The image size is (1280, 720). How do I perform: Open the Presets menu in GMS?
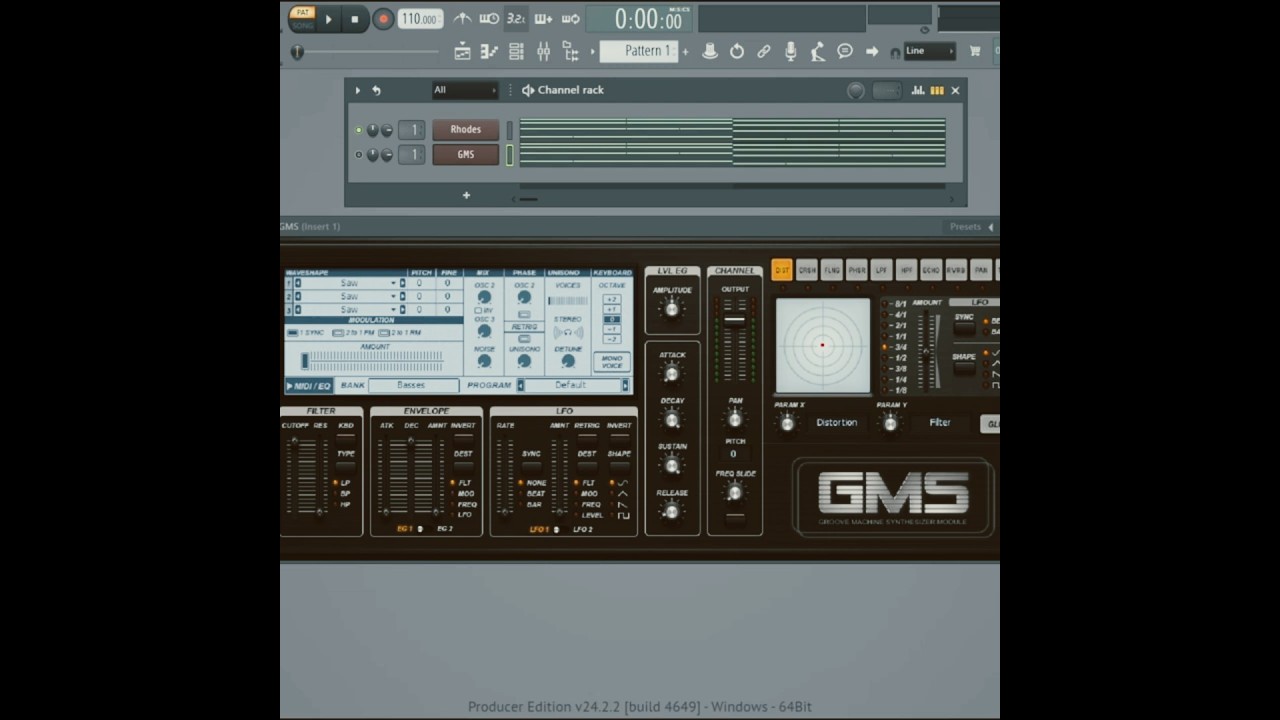click(x=971, y=227)
